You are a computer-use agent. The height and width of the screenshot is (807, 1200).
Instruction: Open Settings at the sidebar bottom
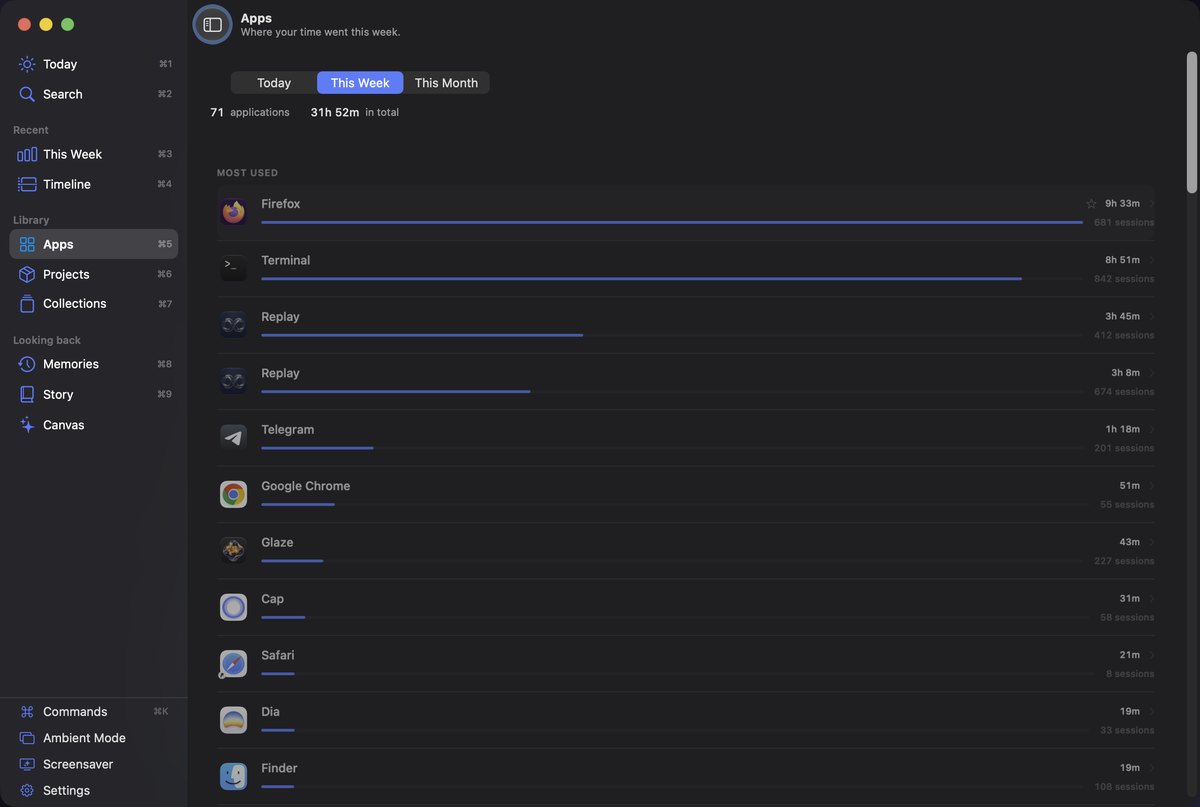click(94, 790)
